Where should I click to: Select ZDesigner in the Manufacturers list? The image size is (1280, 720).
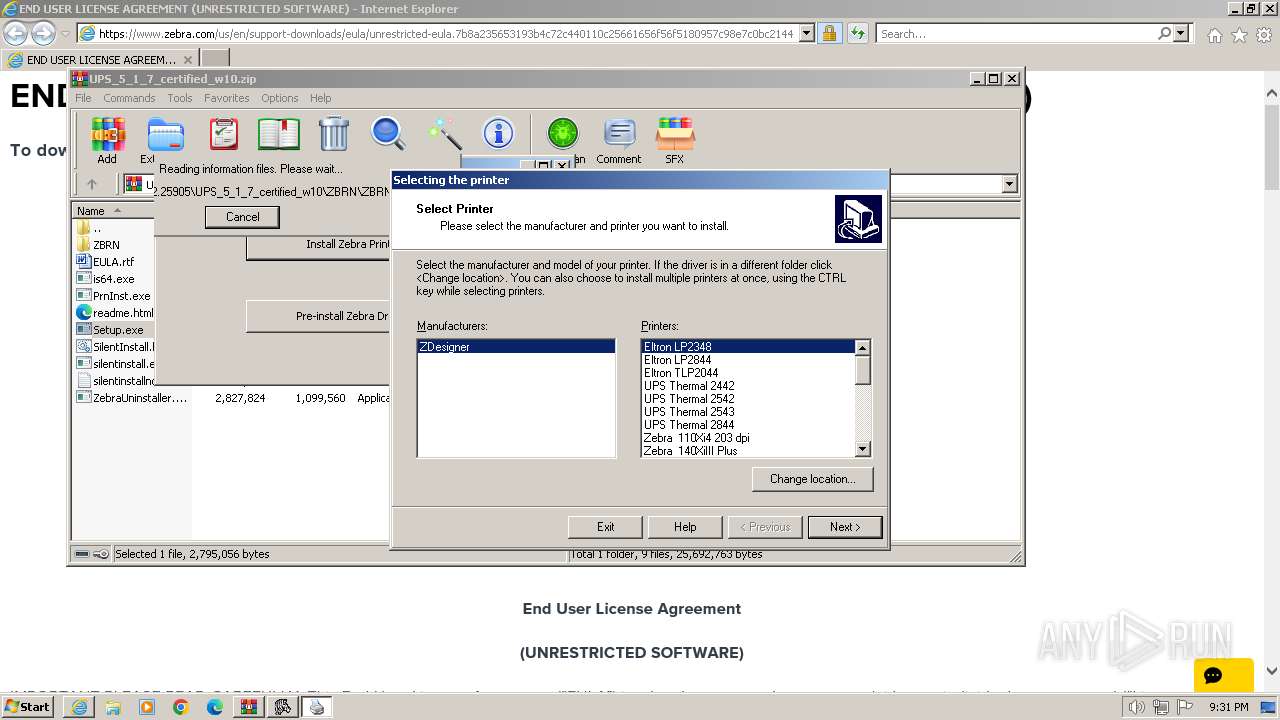click(516, 347)
